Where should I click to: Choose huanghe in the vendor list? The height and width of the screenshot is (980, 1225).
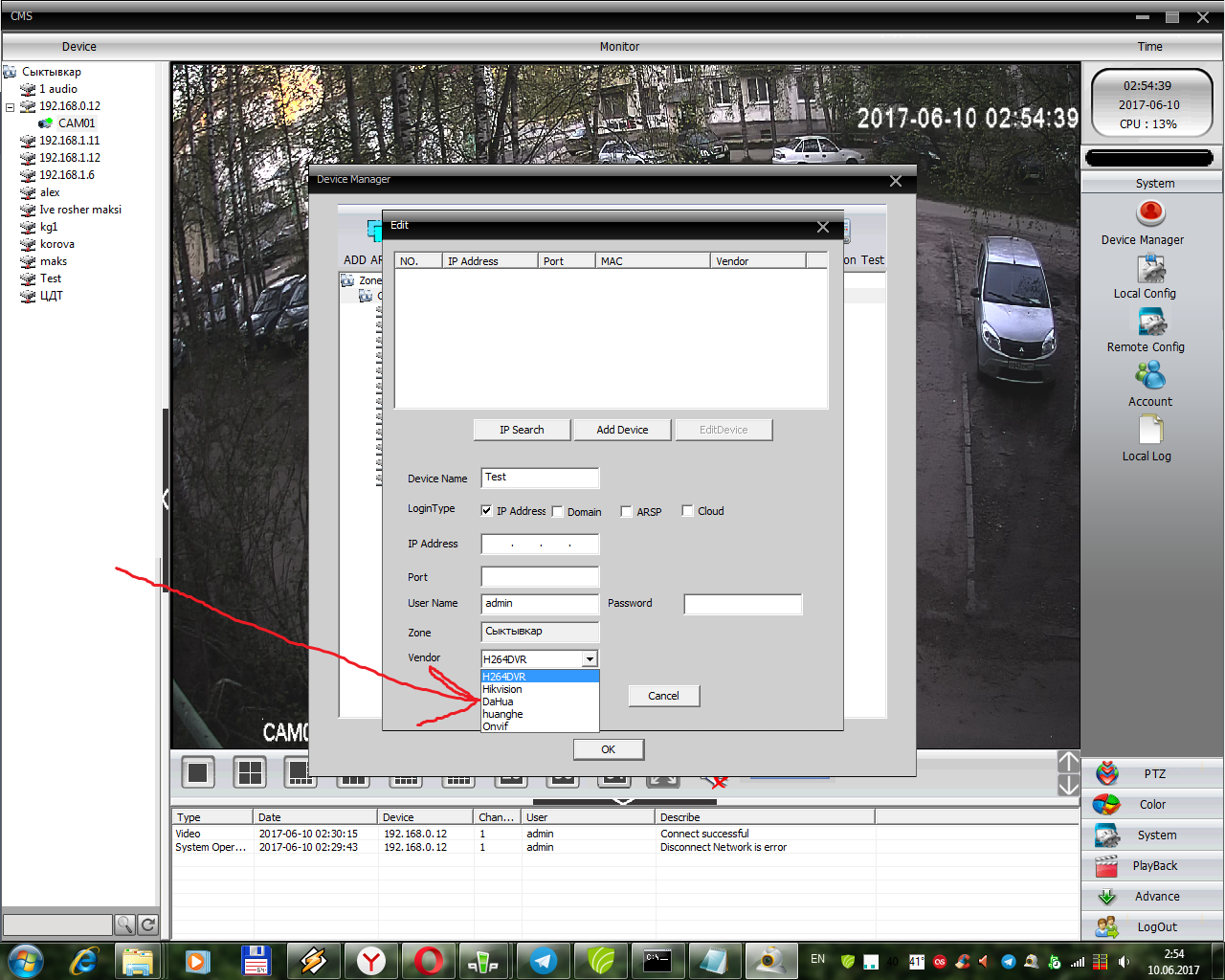(540, 714)
